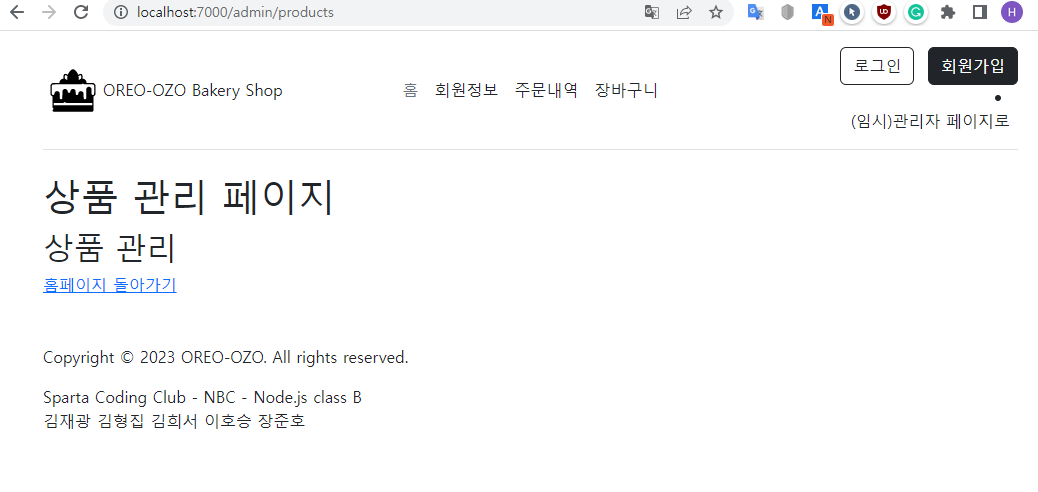Click the bakery cake logo icon
The height and width of the screenshot is (492, 1038).
[73, 91]
